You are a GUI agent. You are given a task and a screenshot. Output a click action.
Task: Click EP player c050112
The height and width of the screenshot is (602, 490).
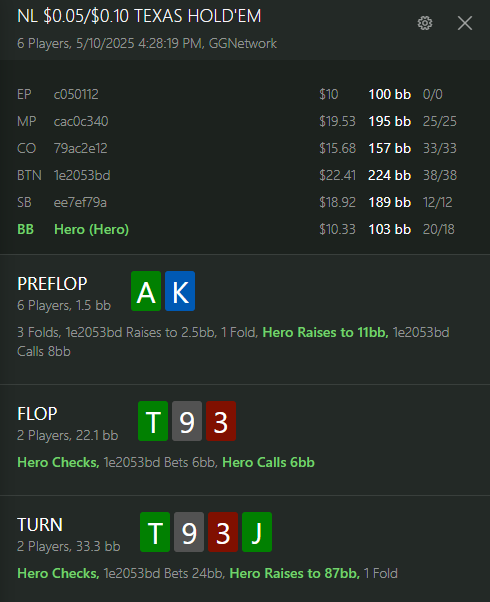pyautogui.click(x=245, y=94)
